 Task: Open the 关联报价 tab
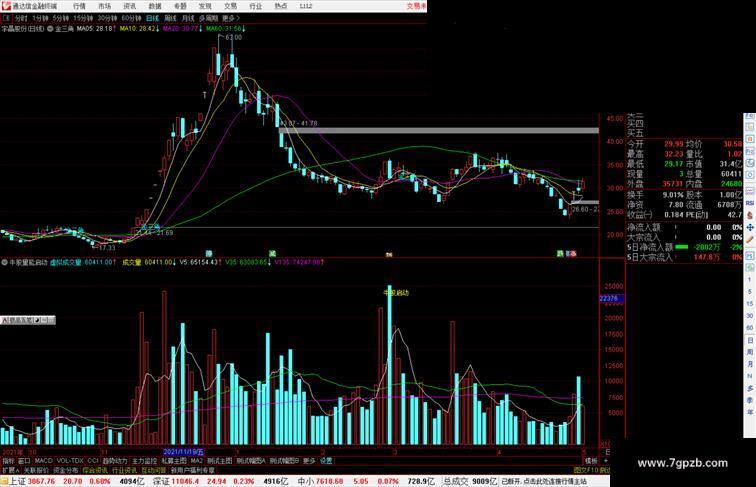tap(36, 470)
